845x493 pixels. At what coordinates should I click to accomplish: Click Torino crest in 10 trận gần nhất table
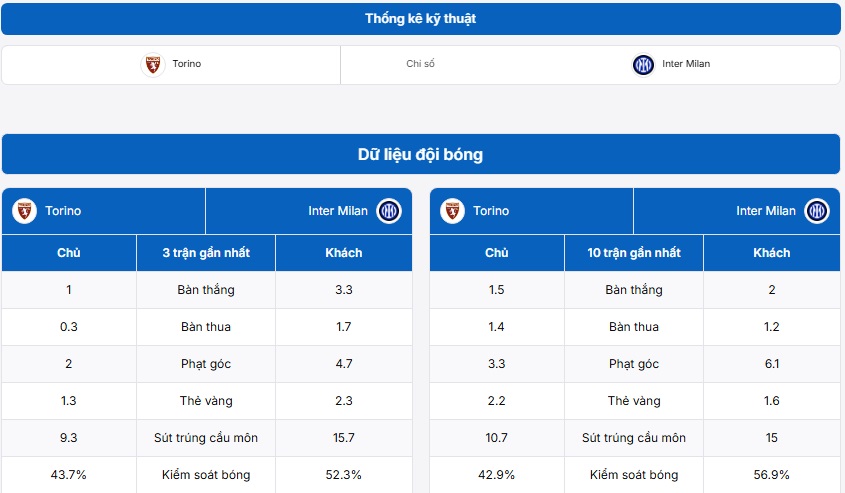point(452,211)
